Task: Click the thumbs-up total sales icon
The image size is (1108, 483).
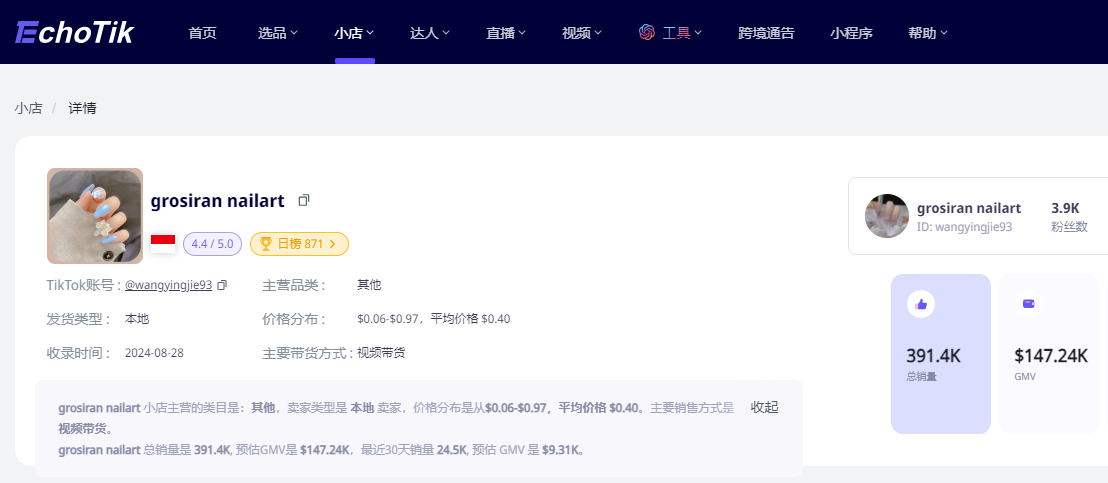Action: (920, 304)
